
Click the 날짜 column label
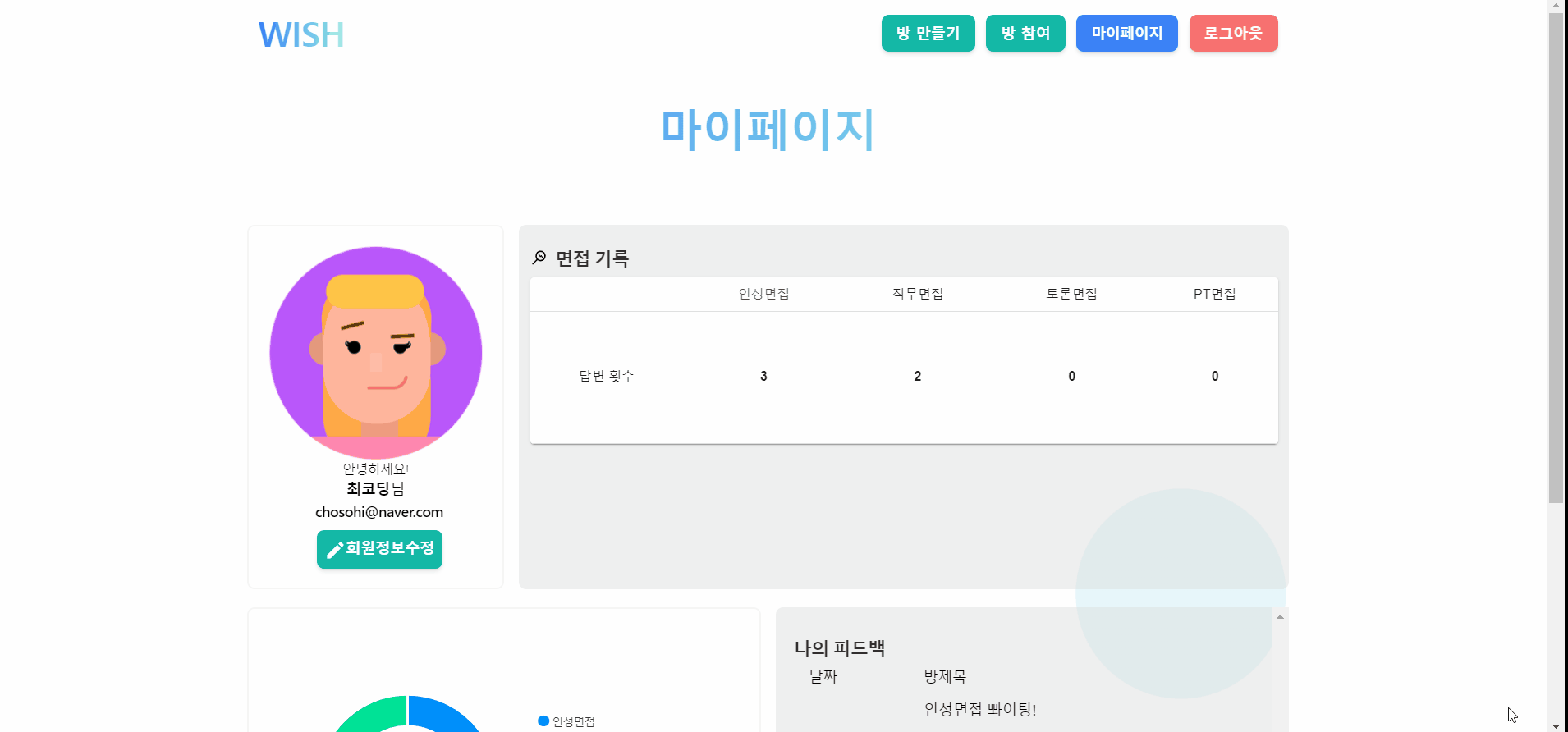(823, 677)
